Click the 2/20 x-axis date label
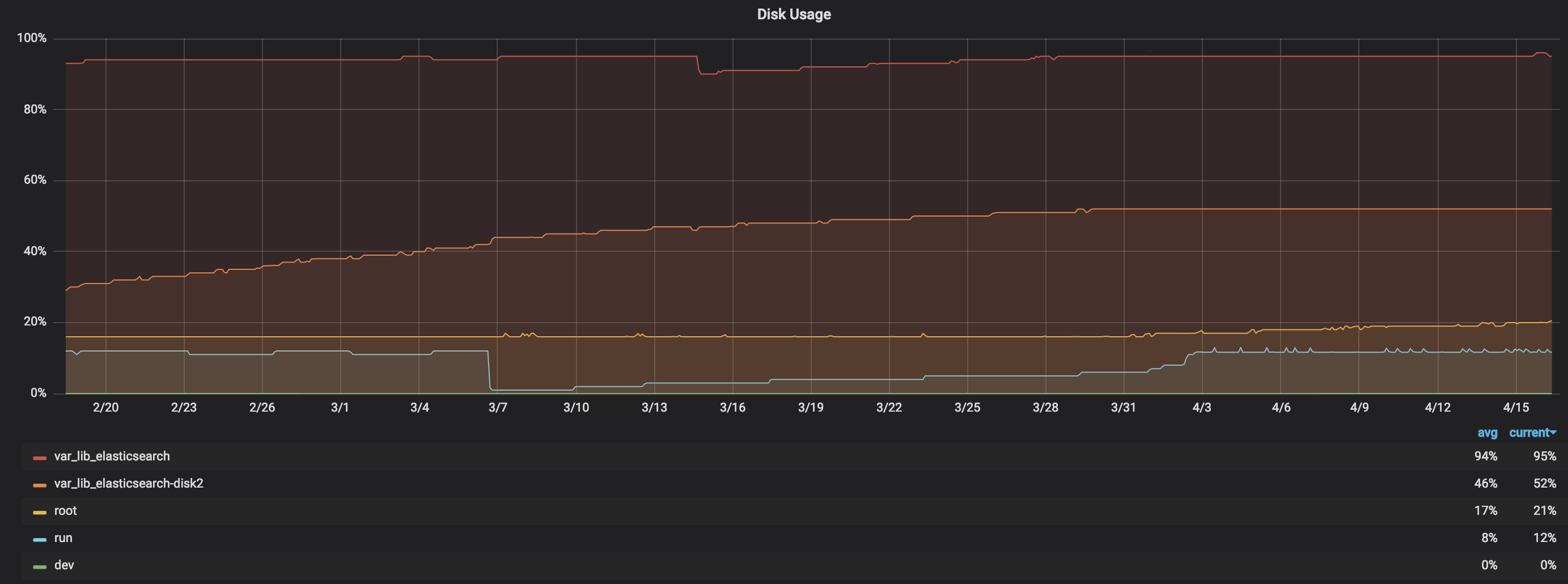Image resolution: width=1568 pixels, height=584 pixels. tap(105, 408)
